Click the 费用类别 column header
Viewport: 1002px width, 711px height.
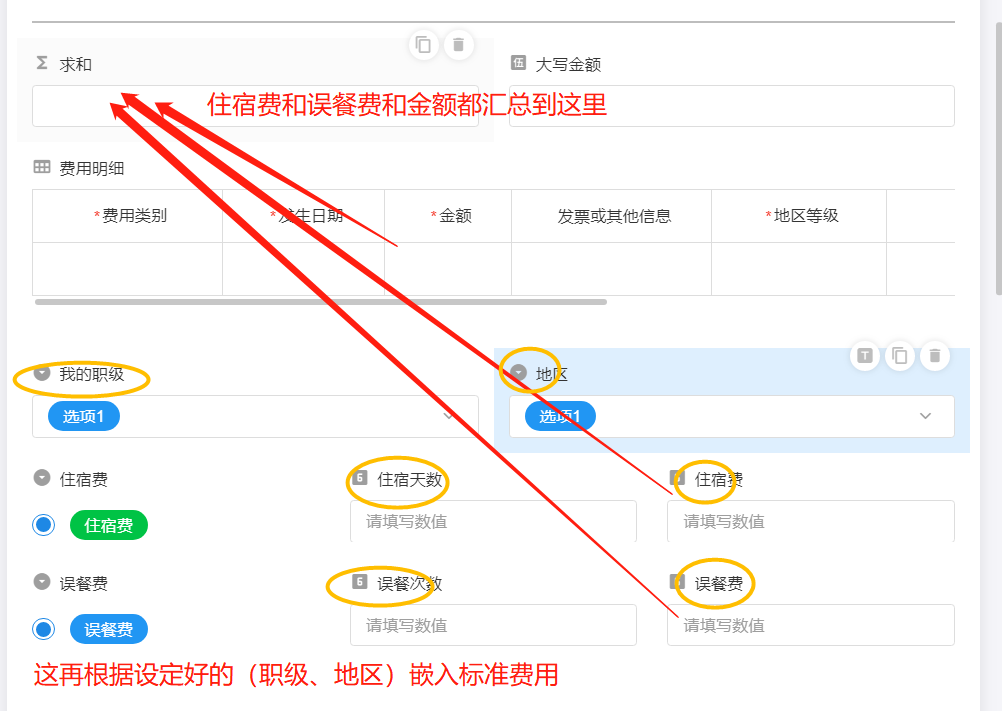(128, 216)
